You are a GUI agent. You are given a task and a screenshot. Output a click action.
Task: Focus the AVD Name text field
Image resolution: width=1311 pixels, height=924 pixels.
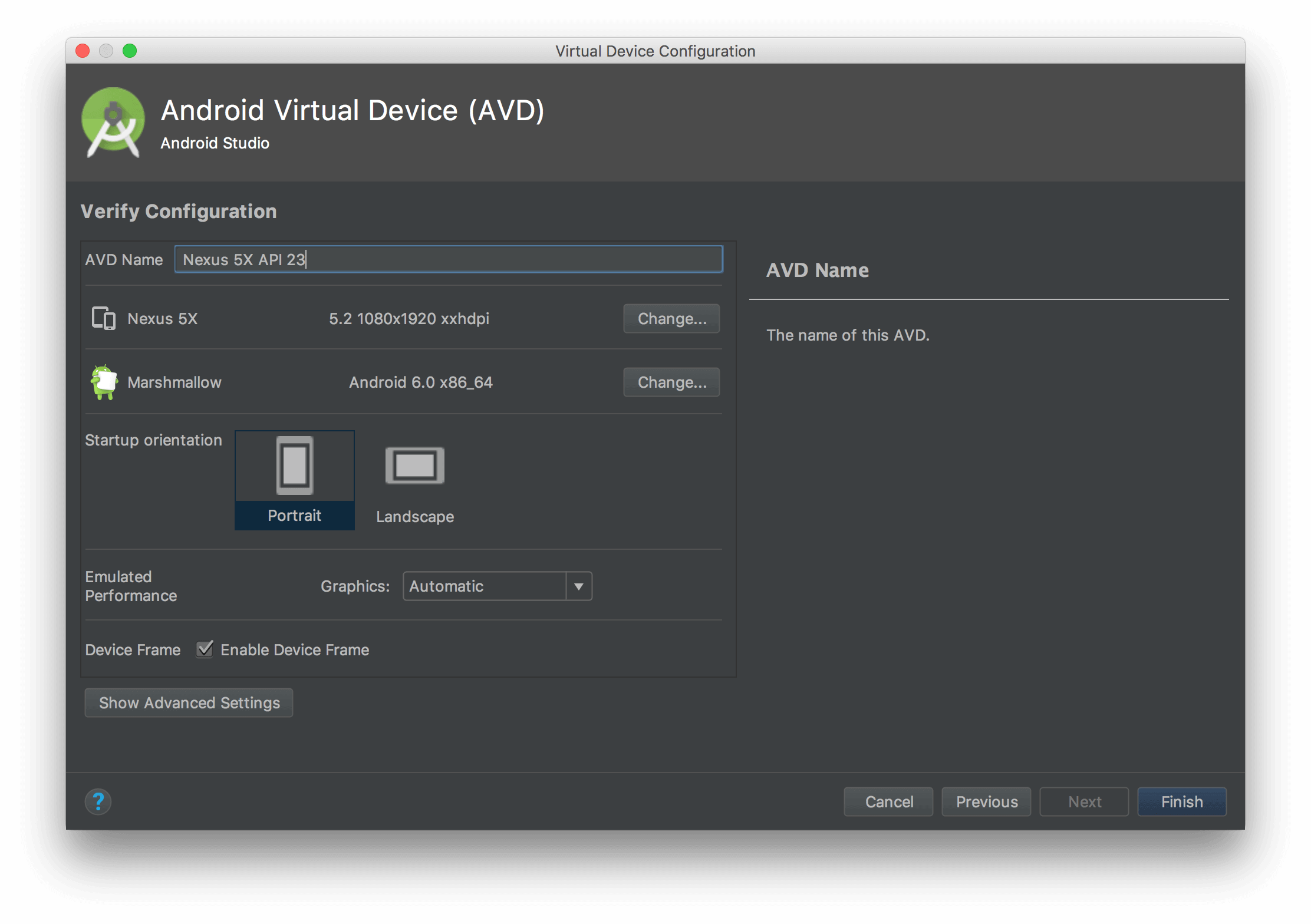[449, 259]
